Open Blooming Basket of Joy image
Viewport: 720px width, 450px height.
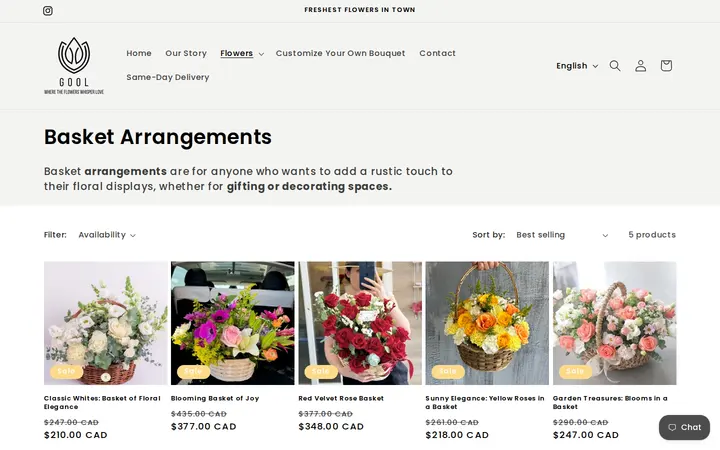233,323
